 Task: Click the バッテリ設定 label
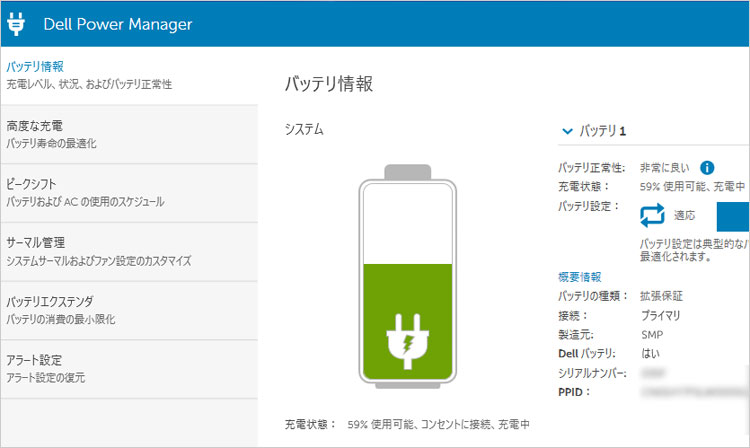[588, 206]
